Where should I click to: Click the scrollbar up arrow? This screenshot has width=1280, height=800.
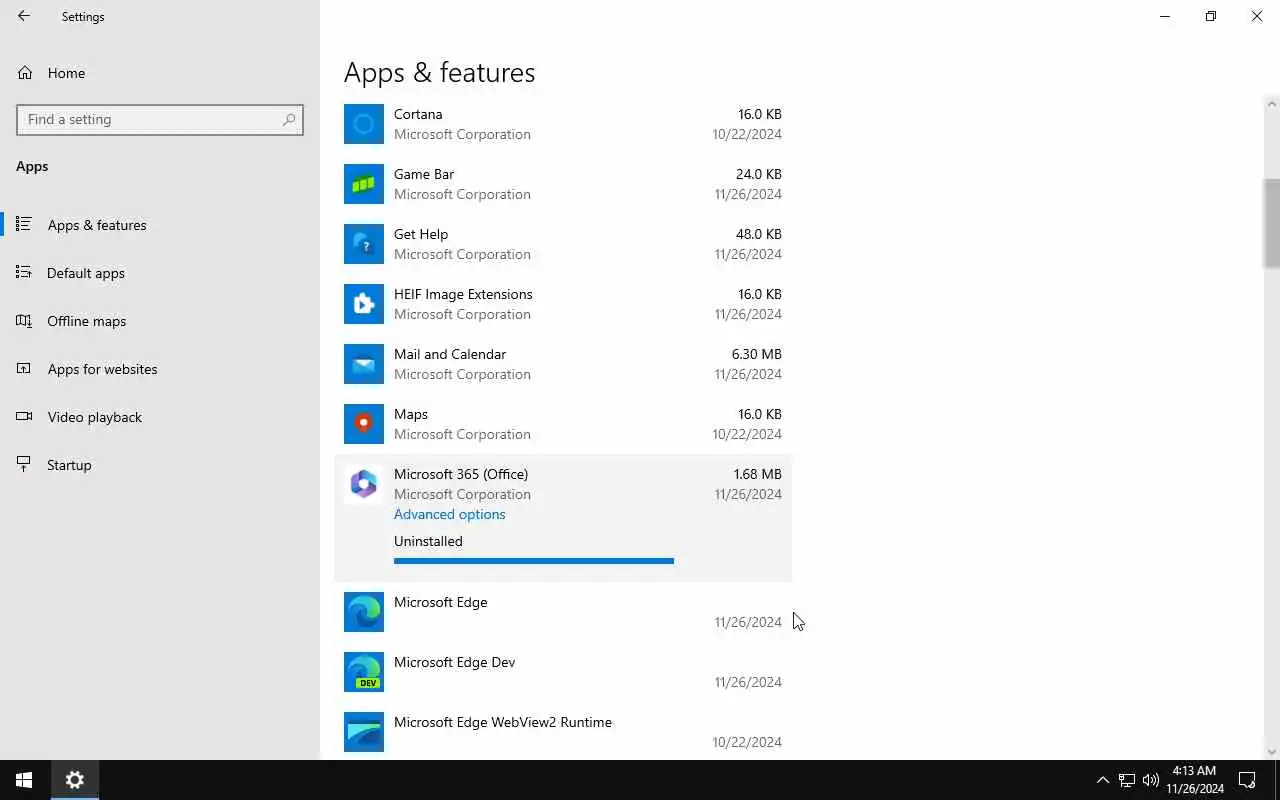[1272, 104]
